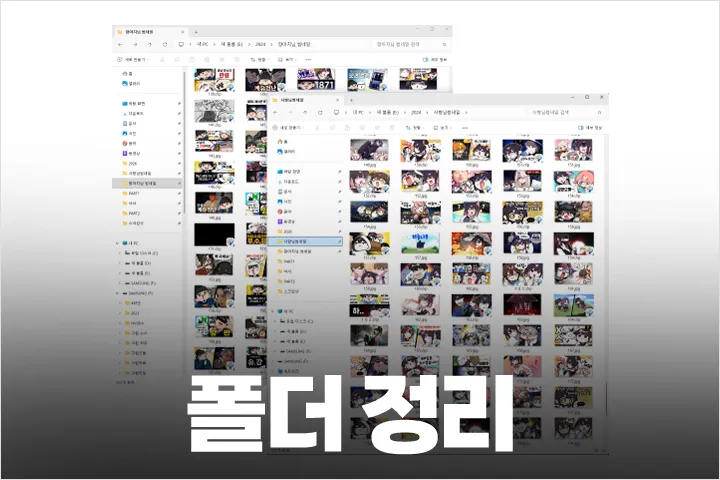Click search magnifier icon in rear window

pos(444,45)
